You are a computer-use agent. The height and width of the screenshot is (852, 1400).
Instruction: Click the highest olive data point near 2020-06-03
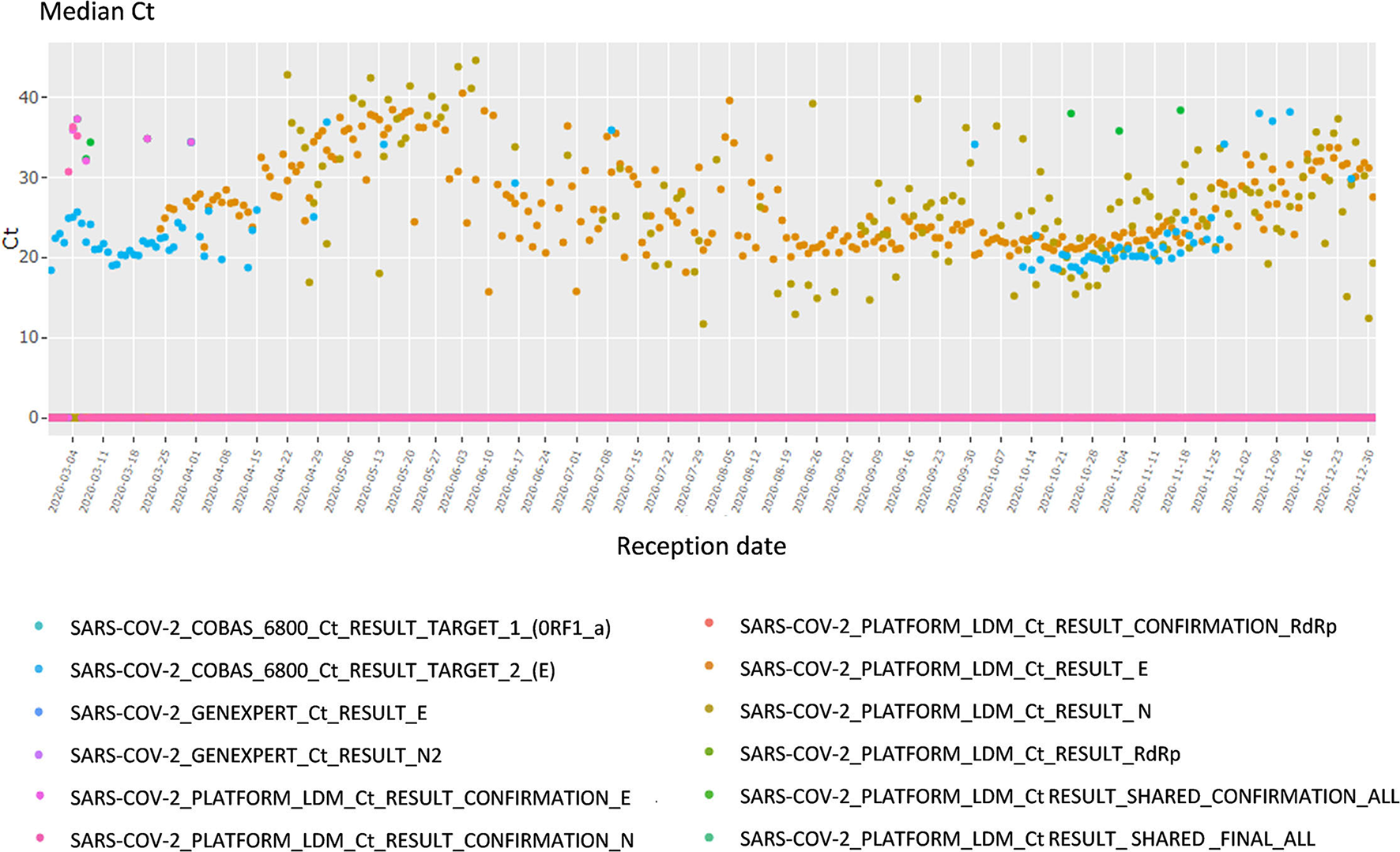tap(474, 58)
